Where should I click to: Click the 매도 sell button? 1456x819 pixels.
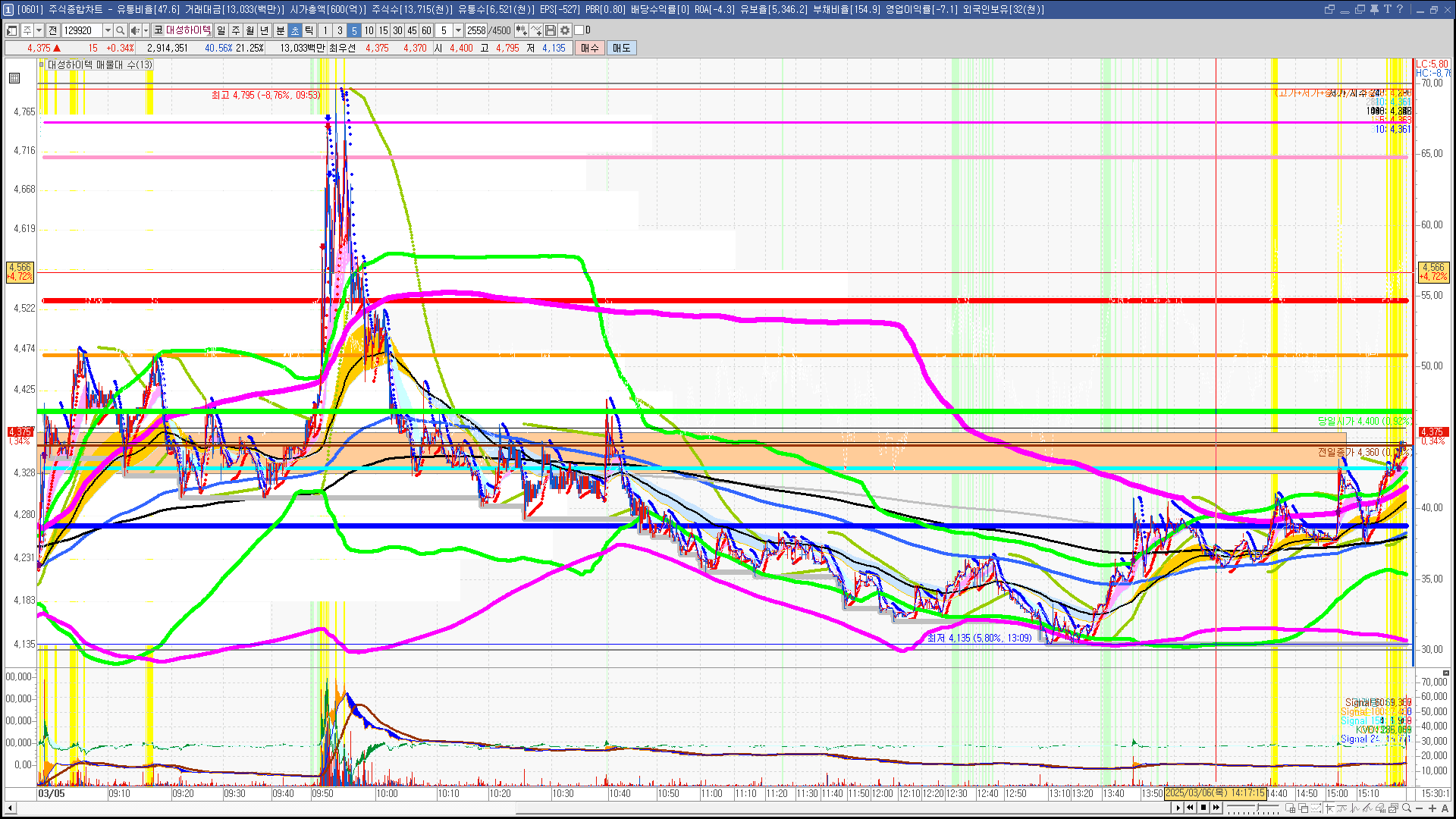[x=622, y=48]
